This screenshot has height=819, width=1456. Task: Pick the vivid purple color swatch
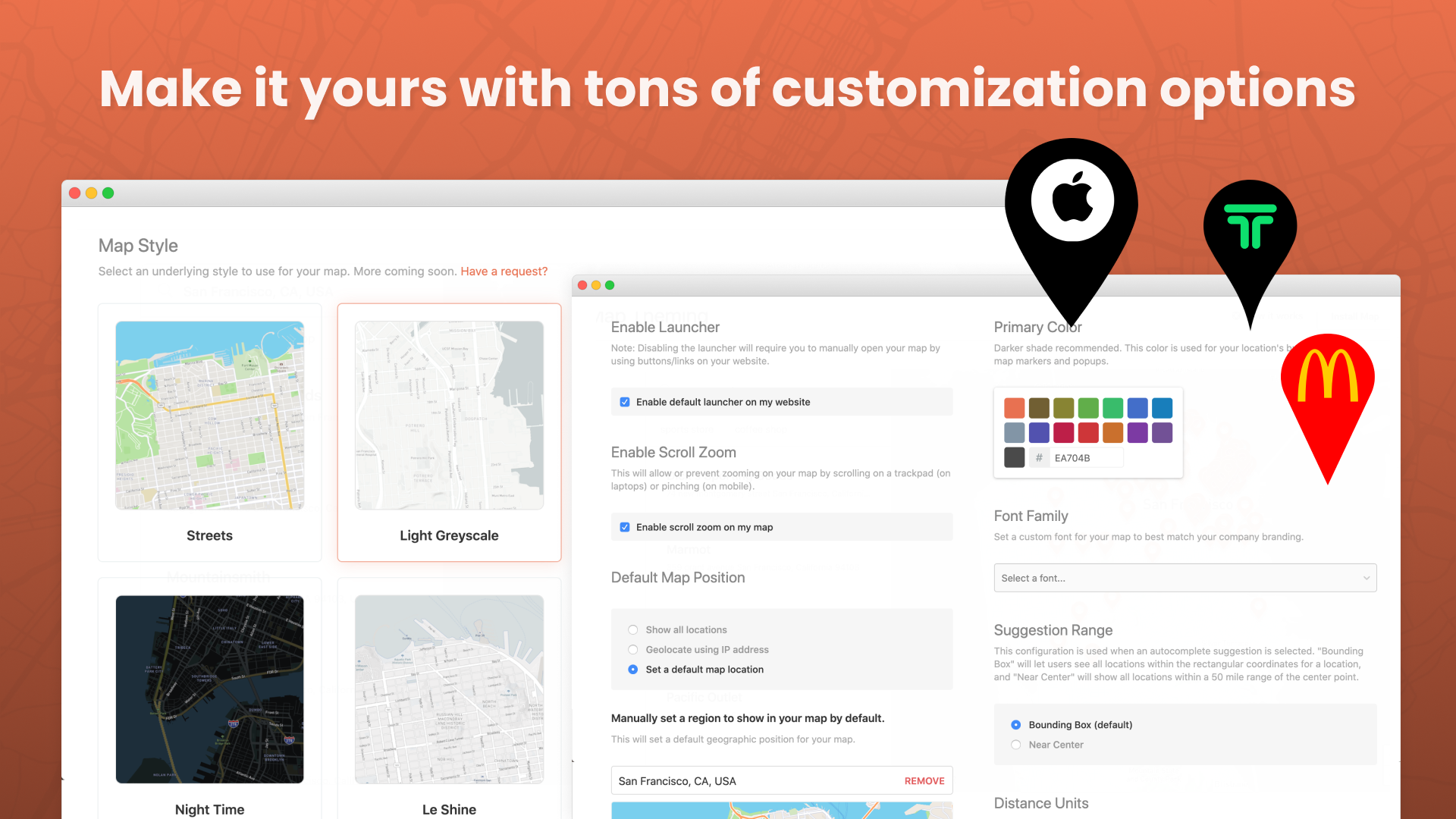(1137, 433)
